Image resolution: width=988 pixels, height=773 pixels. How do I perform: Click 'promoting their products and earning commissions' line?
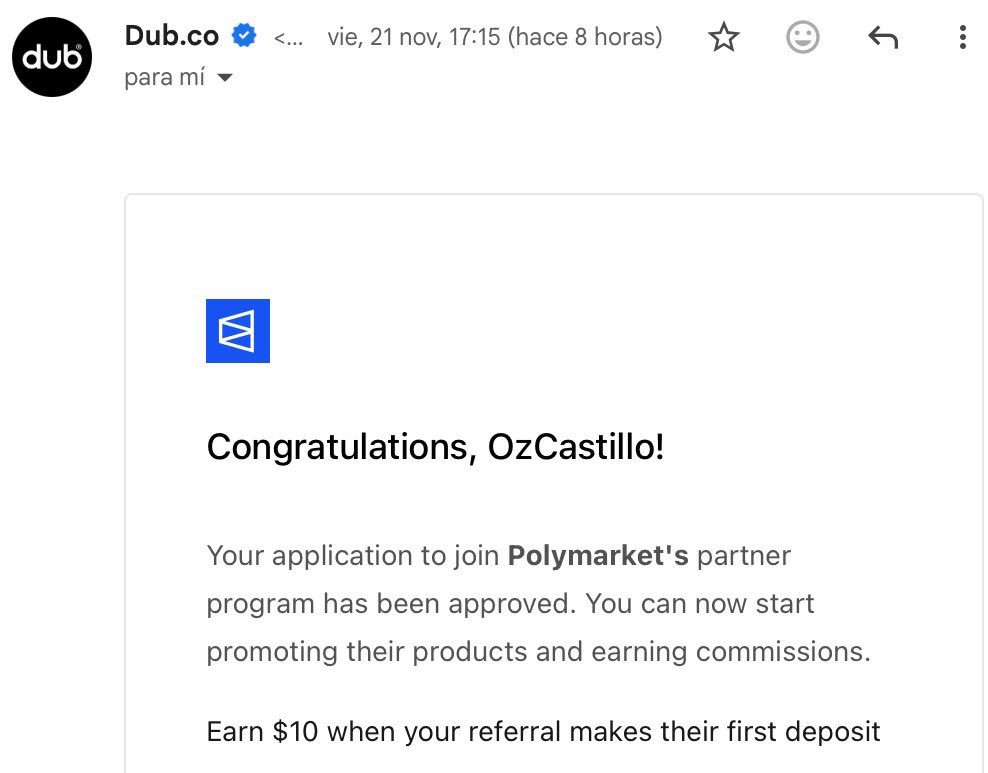tap(538, 652)
